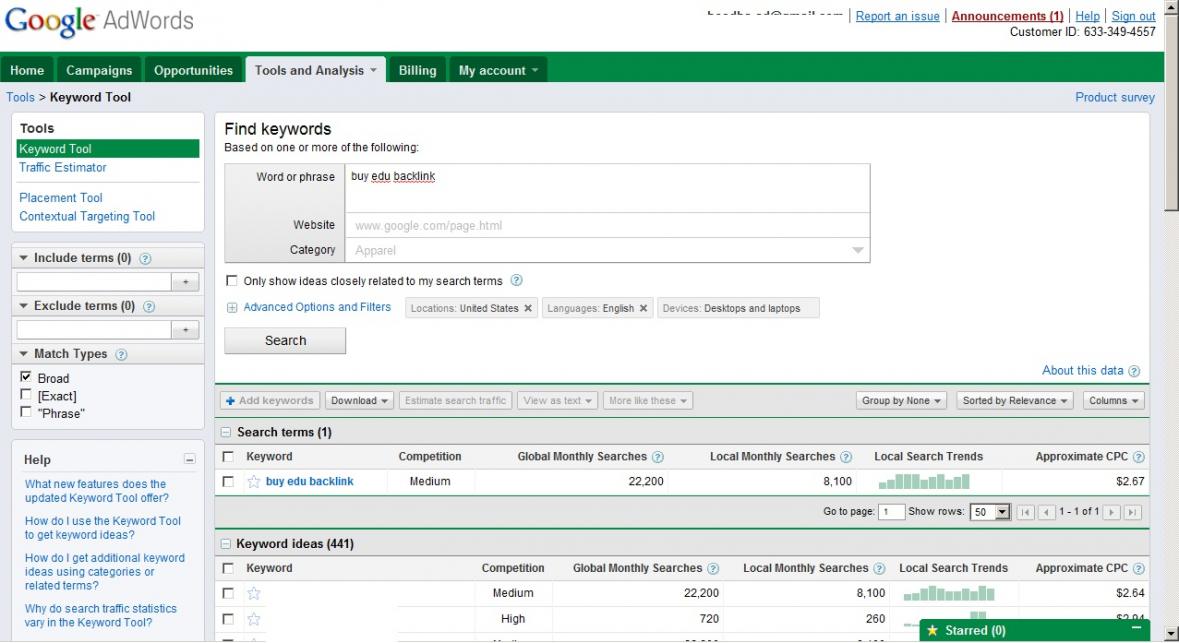The width and height of the screenshot is (1179, 643).
Task: Click help icon beside closely related ideas option
Action: coord(517,281)
